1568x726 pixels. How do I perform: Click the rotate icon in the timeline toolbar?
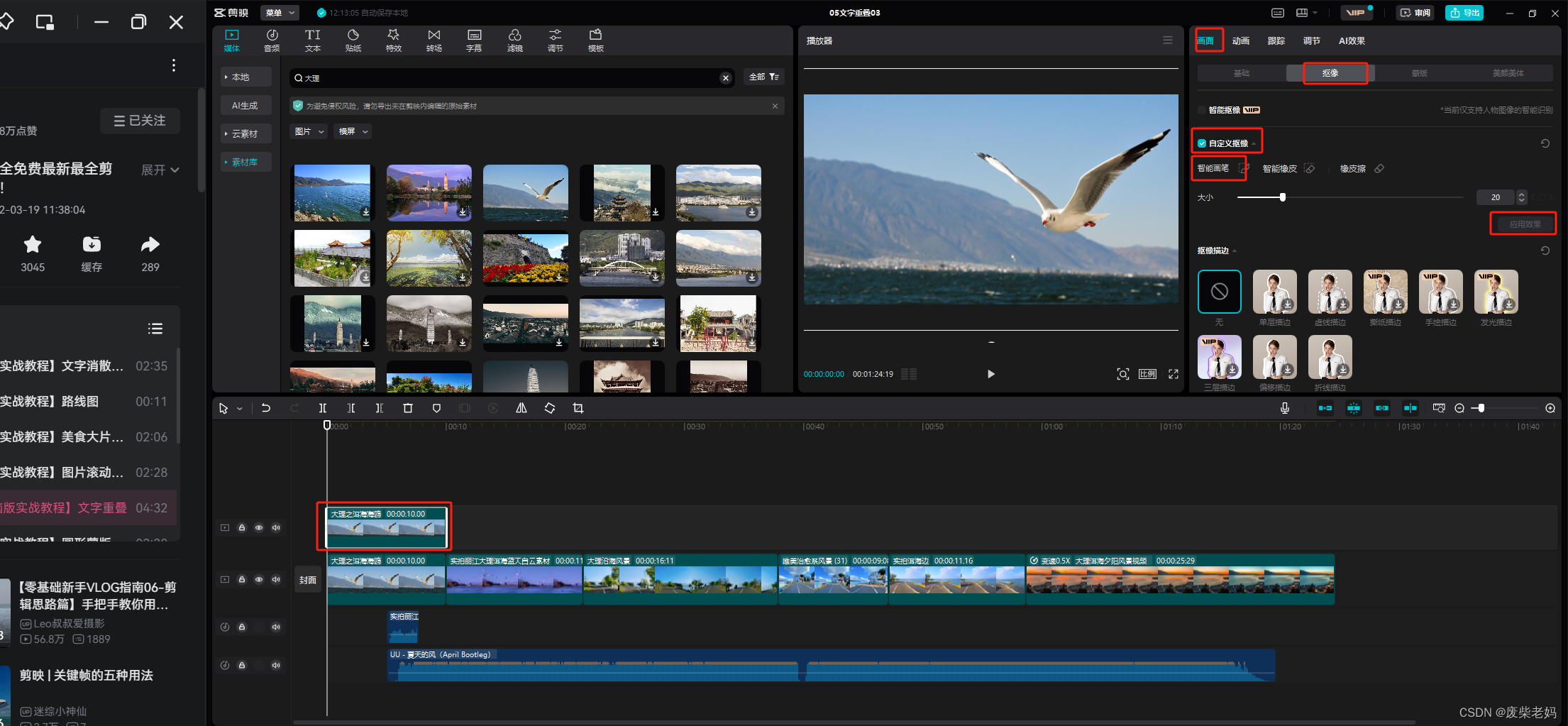(550, 408)
